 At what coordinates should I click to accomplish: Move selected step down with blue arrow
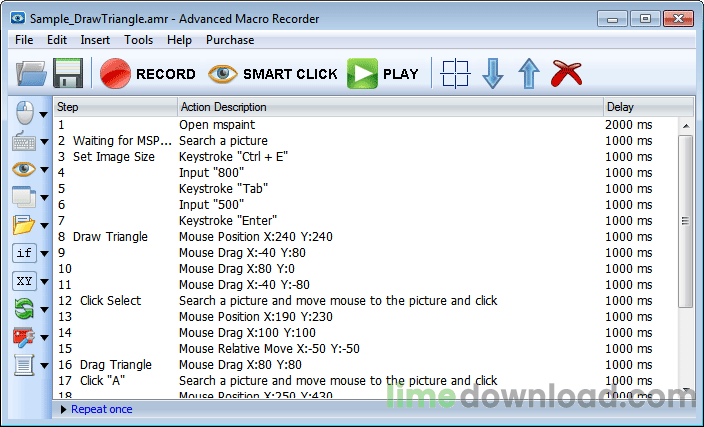pos(493,73)
